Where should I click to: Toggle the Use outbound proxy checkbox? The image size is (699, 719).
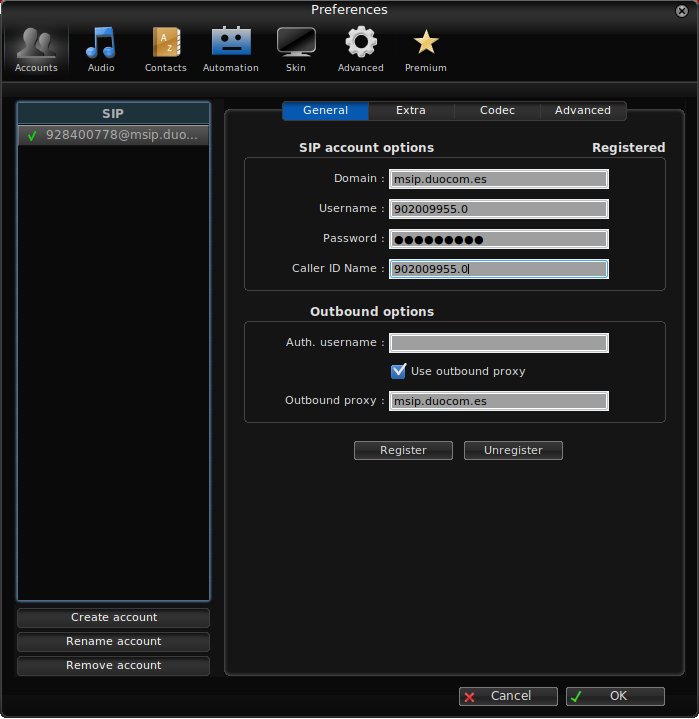pos(399,371)
